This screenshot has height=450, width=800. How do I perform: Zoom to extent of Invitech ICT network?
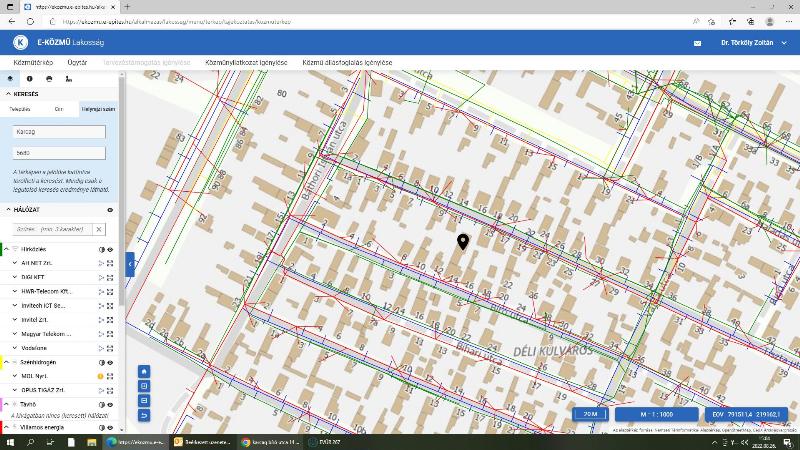click(x=110, y=306)
